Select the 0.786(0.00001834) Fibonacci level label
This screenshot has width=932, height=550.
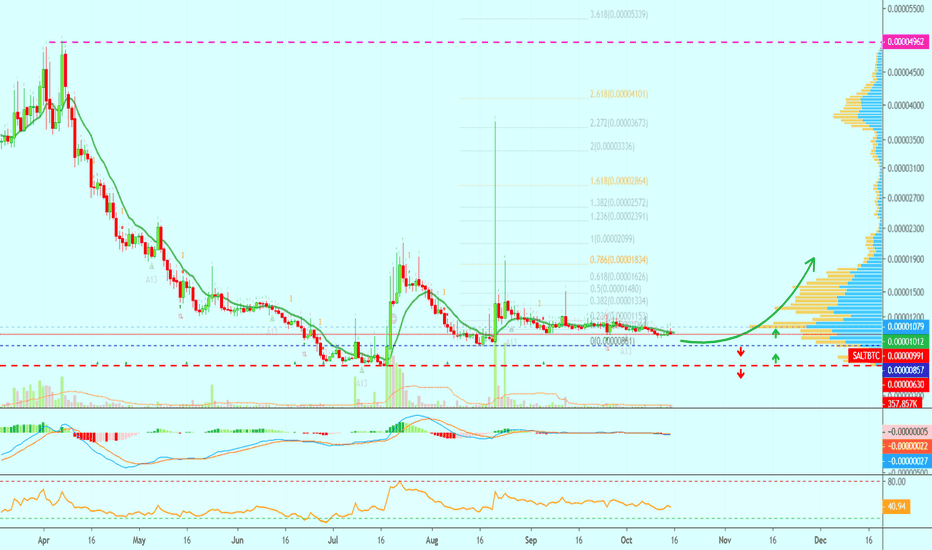[619, 260]
